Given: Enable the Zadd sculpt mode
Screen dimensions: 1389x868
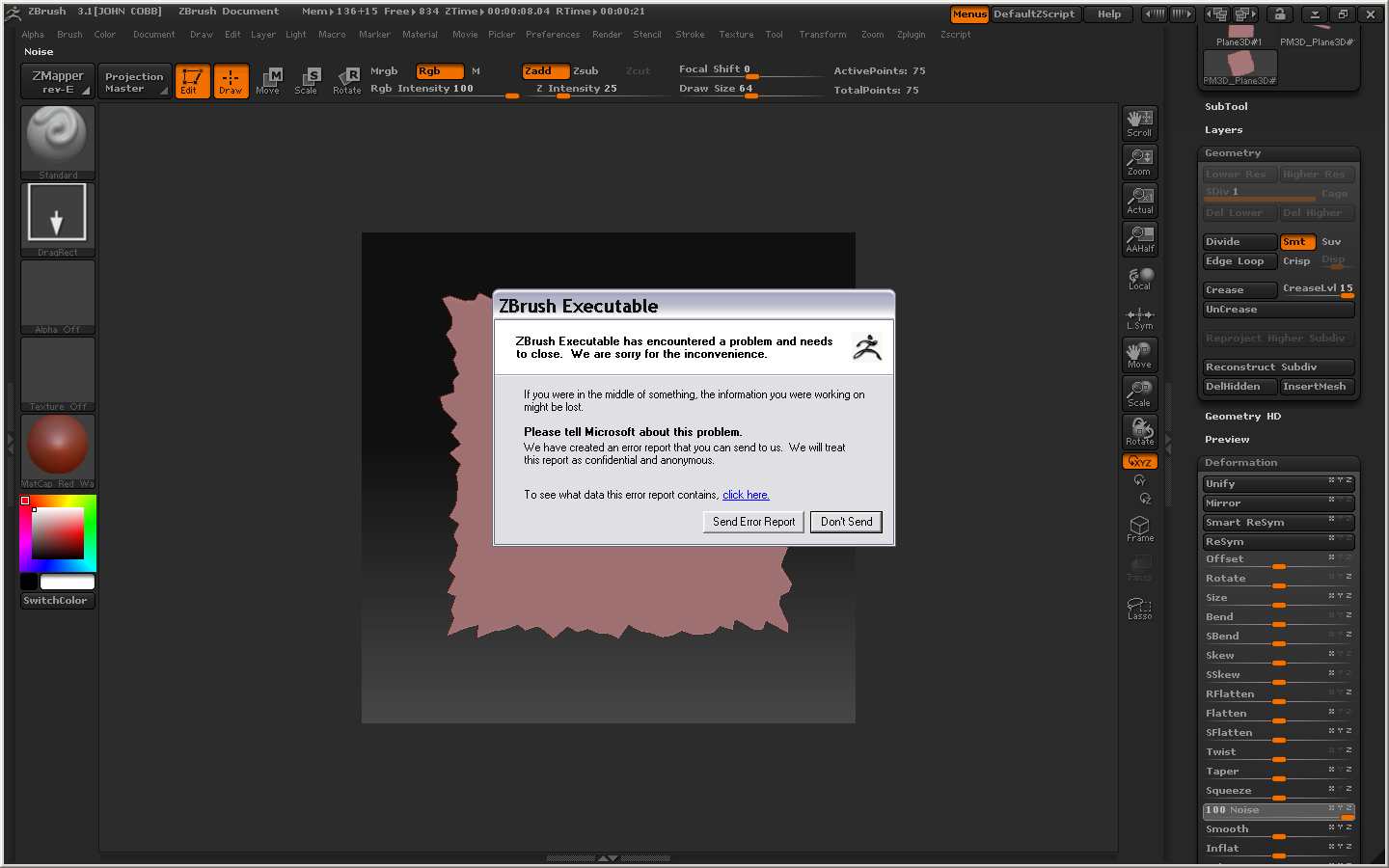Looking at the screenshot, I should point(545,71).
